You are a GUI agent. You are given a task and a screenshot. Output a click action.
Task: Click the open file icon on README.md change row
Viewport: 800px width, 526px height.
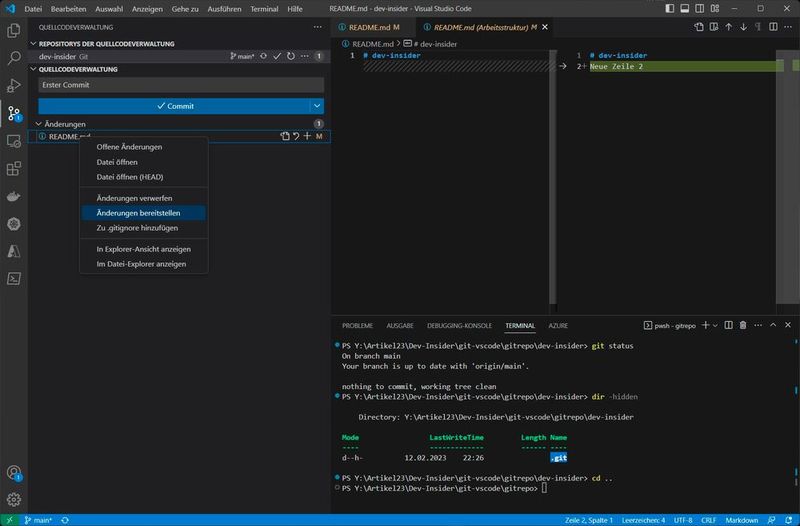click(x=285, y=136)
